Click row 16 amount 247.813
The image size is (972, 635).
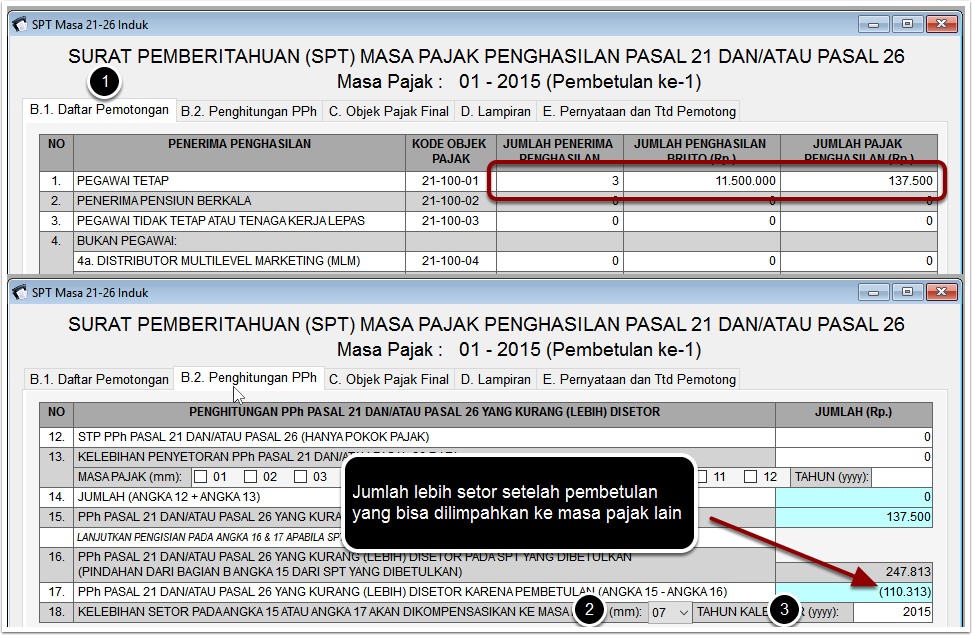(x=854, y=572)
